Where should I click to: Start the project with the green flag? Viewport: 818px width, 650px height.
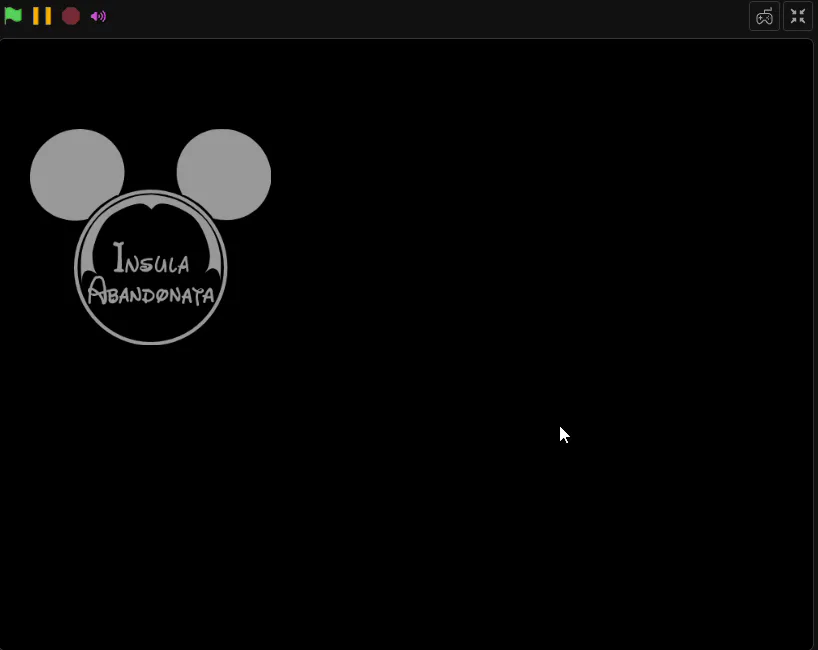pyautogui.click(x=13, y=16)
